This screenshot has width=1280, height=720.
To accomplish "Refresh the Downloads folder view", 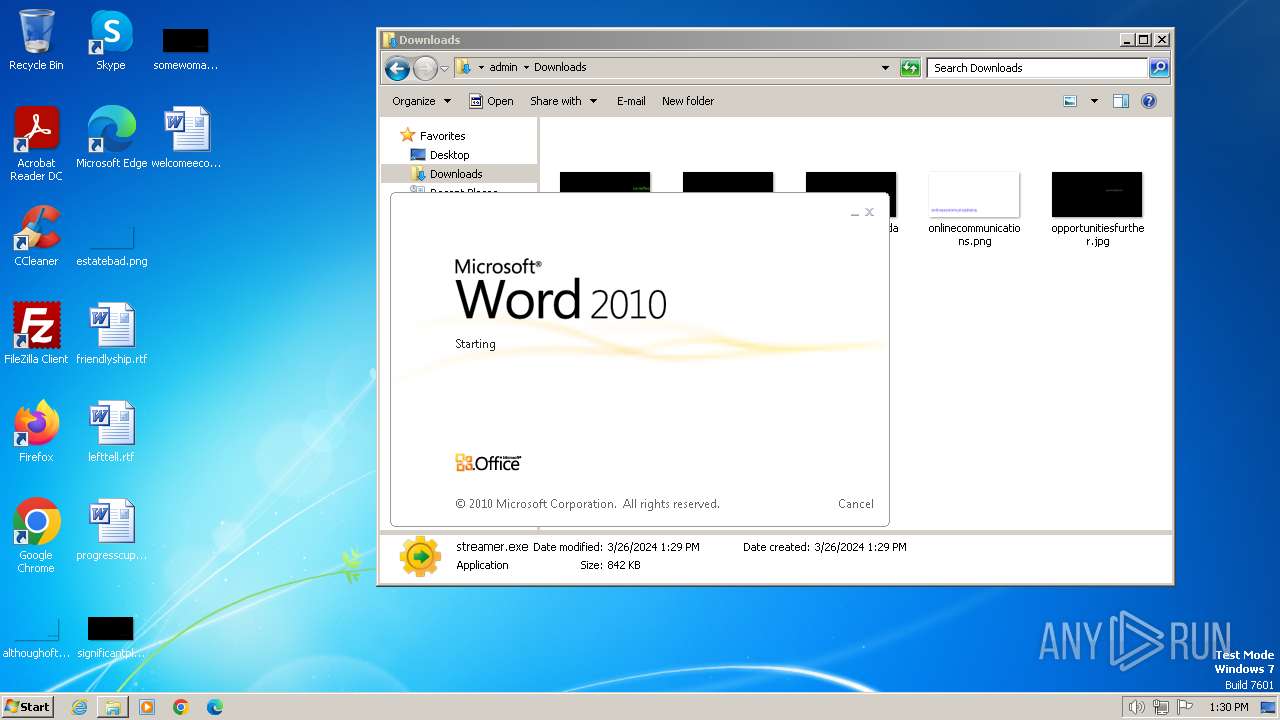I will click(910, 68).
